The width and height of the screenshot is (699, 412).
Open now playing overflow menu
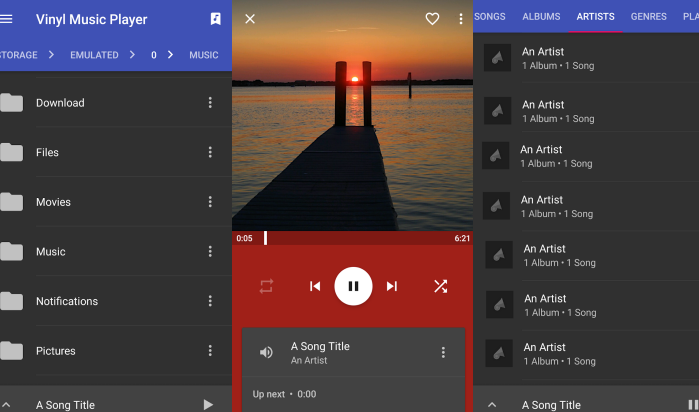[x=461, y=19]
